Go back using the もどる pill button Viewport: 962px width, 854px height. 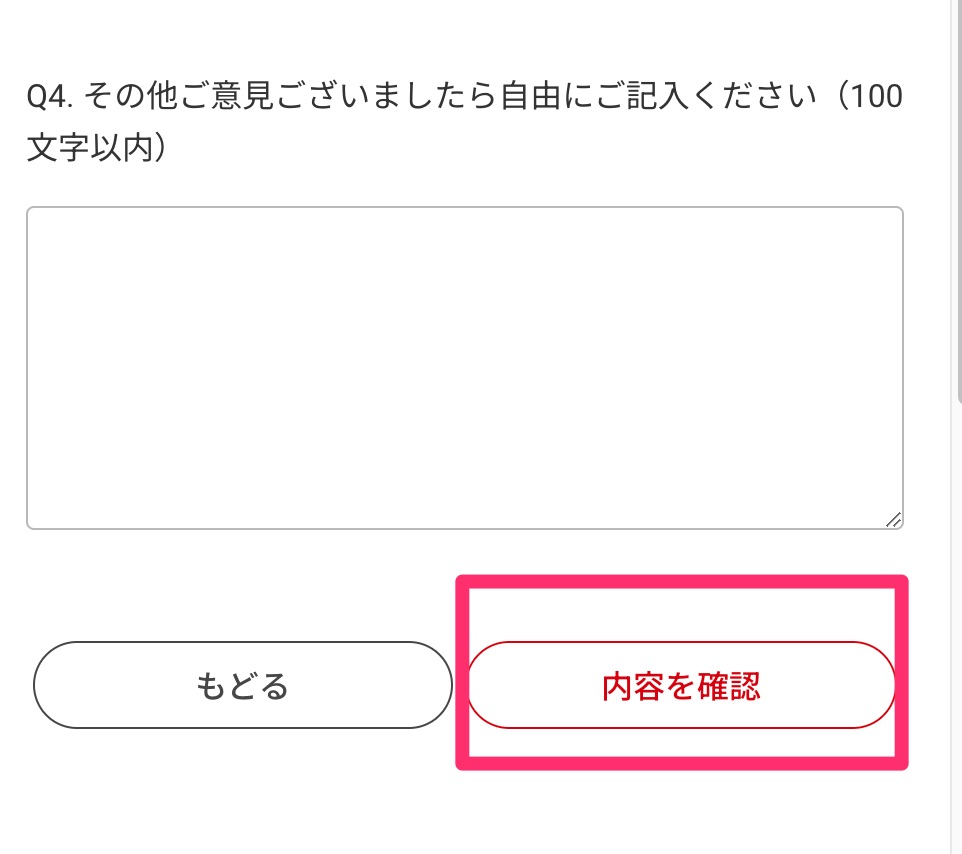click(x=242, y=685)
